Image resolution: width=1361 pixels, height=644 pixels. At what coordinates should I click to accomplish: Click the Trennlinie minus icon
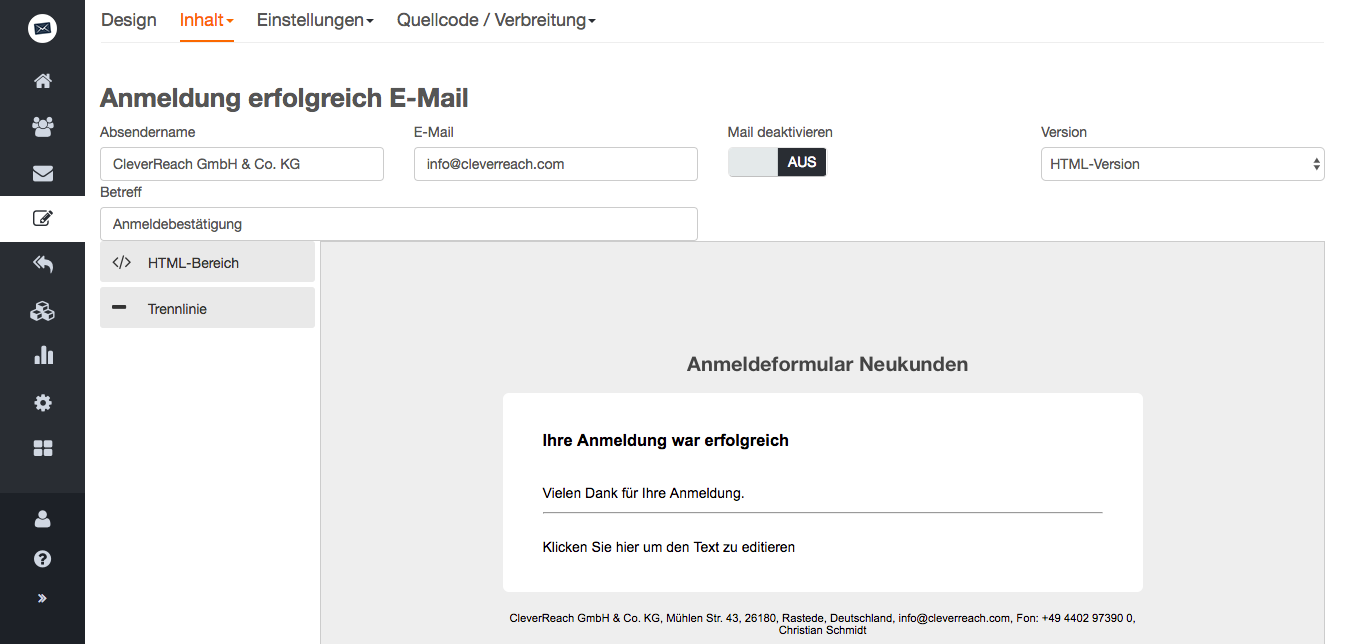120,308
